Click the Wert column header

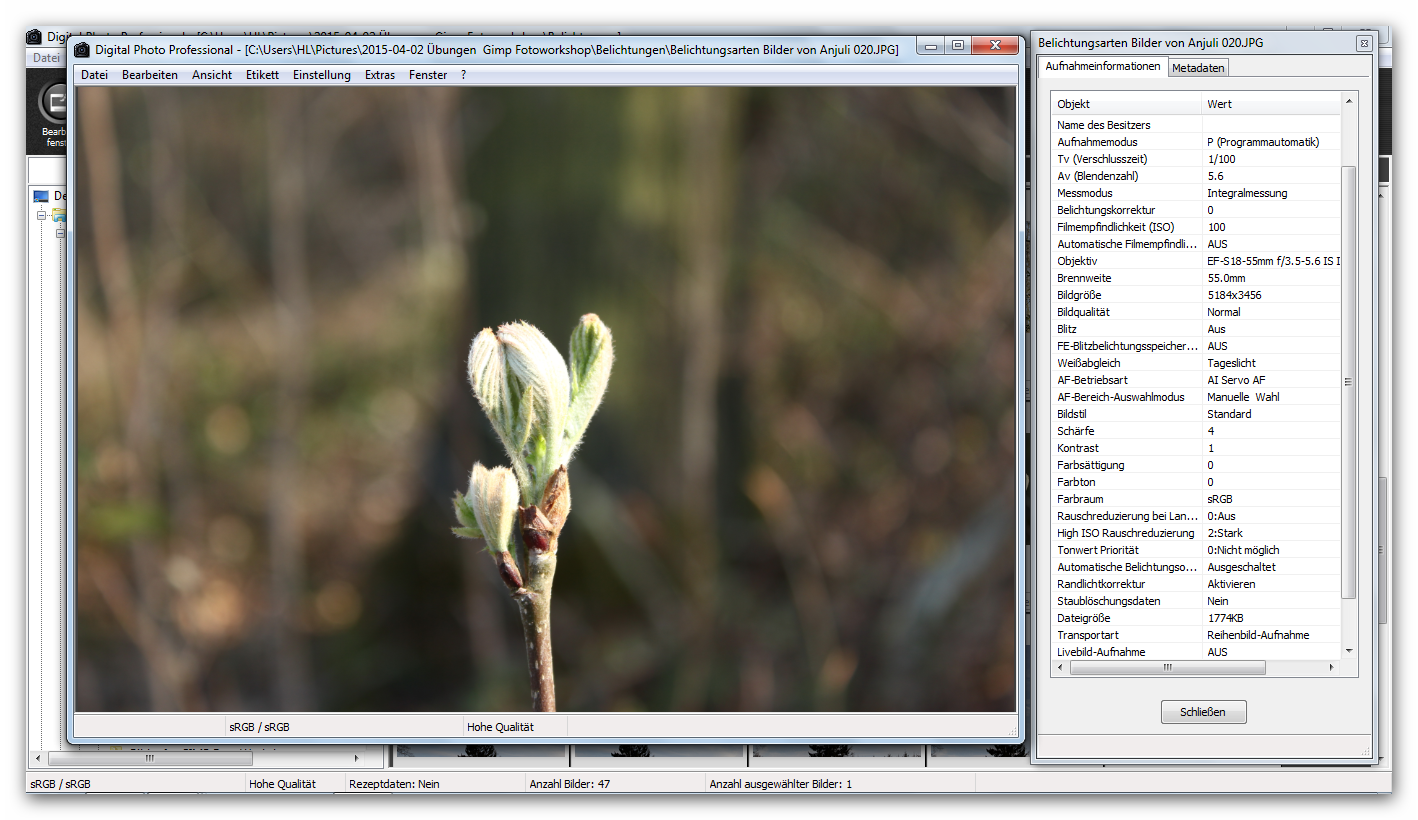[x=1271, y=104]
